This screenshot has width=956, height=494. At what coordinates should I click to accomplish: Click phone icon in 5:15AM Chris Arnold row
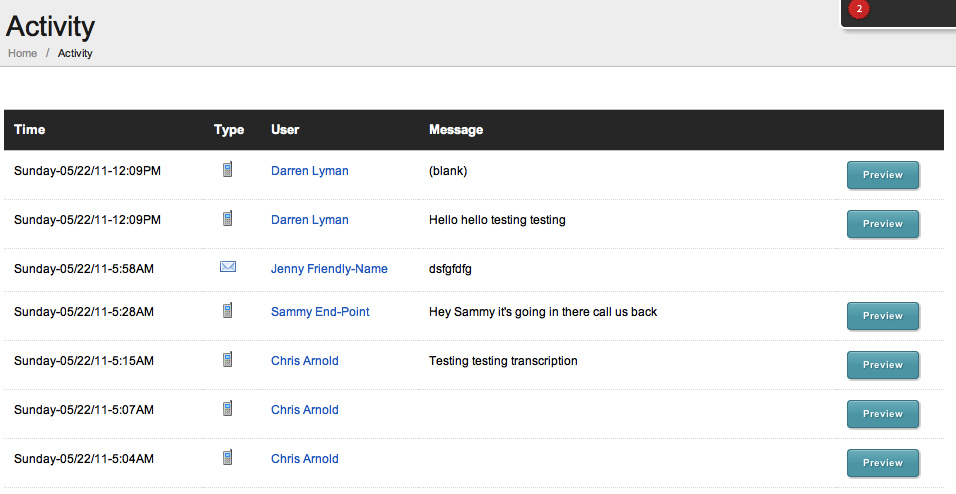pos(227,359)
